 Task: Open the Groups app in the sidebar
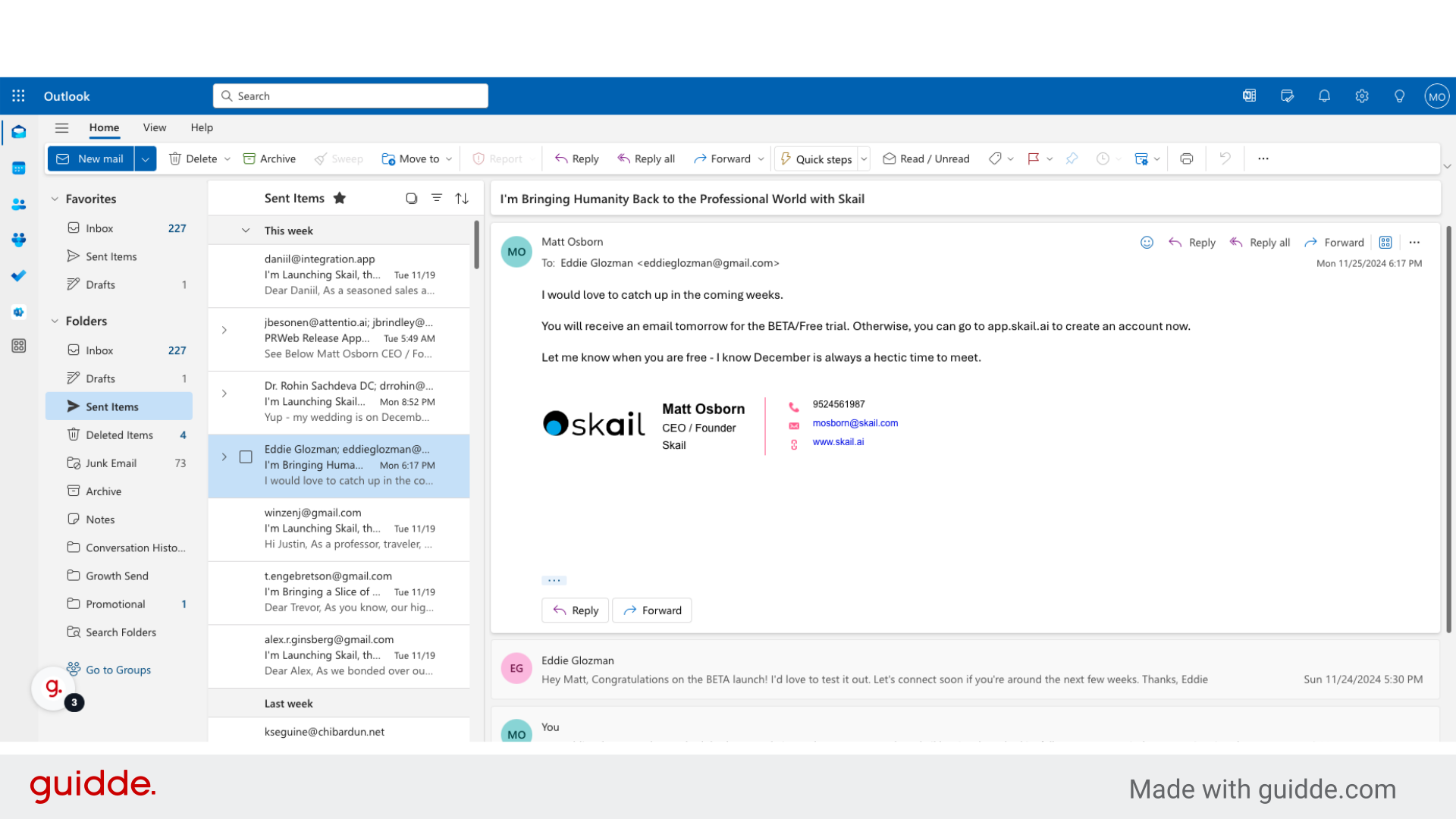[x=19, y=240]
